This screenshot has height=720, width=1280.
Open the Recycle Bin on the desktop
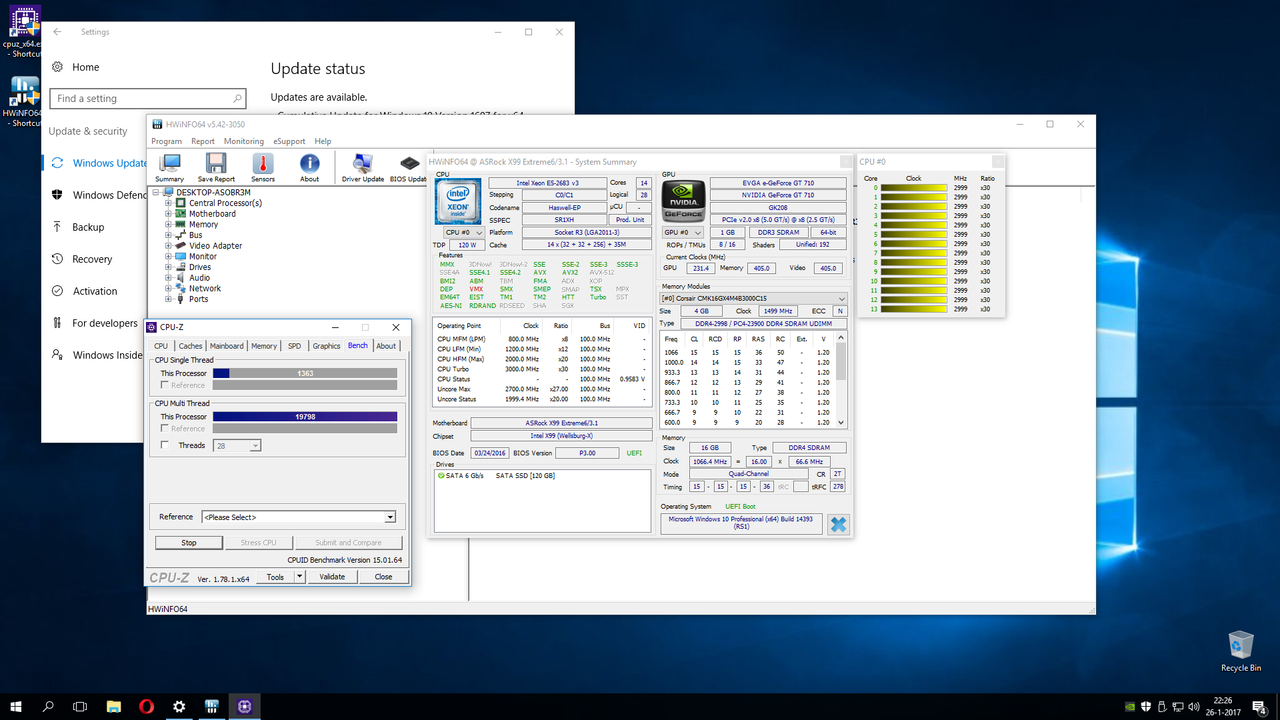click(1240, 646)
